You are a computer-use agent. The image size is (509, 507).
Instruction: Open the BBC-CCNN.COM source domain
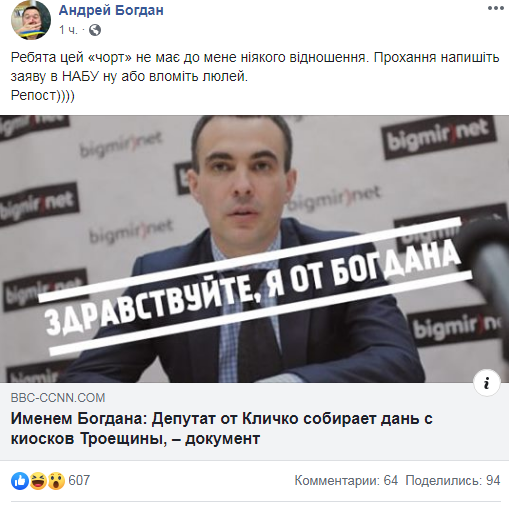click(x=58, y=398)
